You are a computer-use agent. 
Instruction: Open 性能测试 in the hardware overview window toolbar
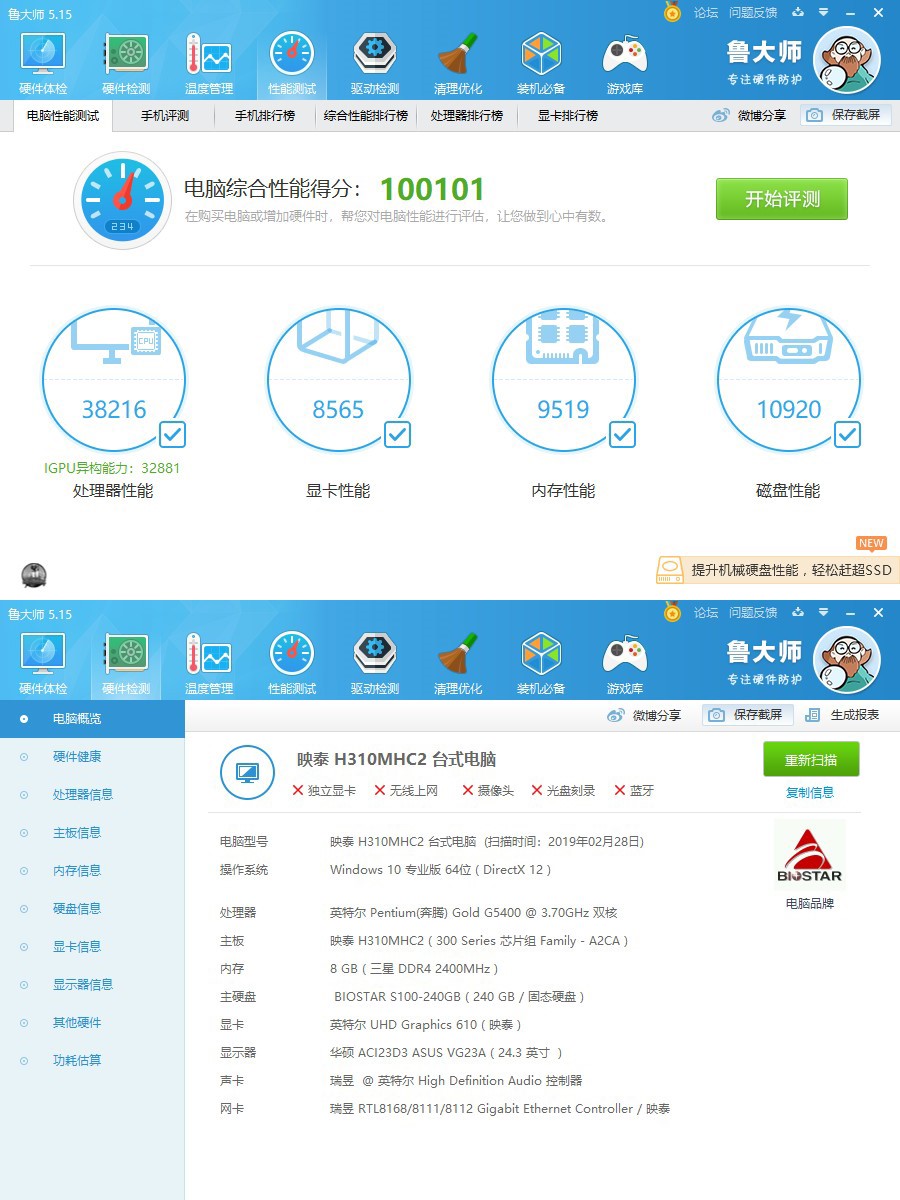(292, 665)
